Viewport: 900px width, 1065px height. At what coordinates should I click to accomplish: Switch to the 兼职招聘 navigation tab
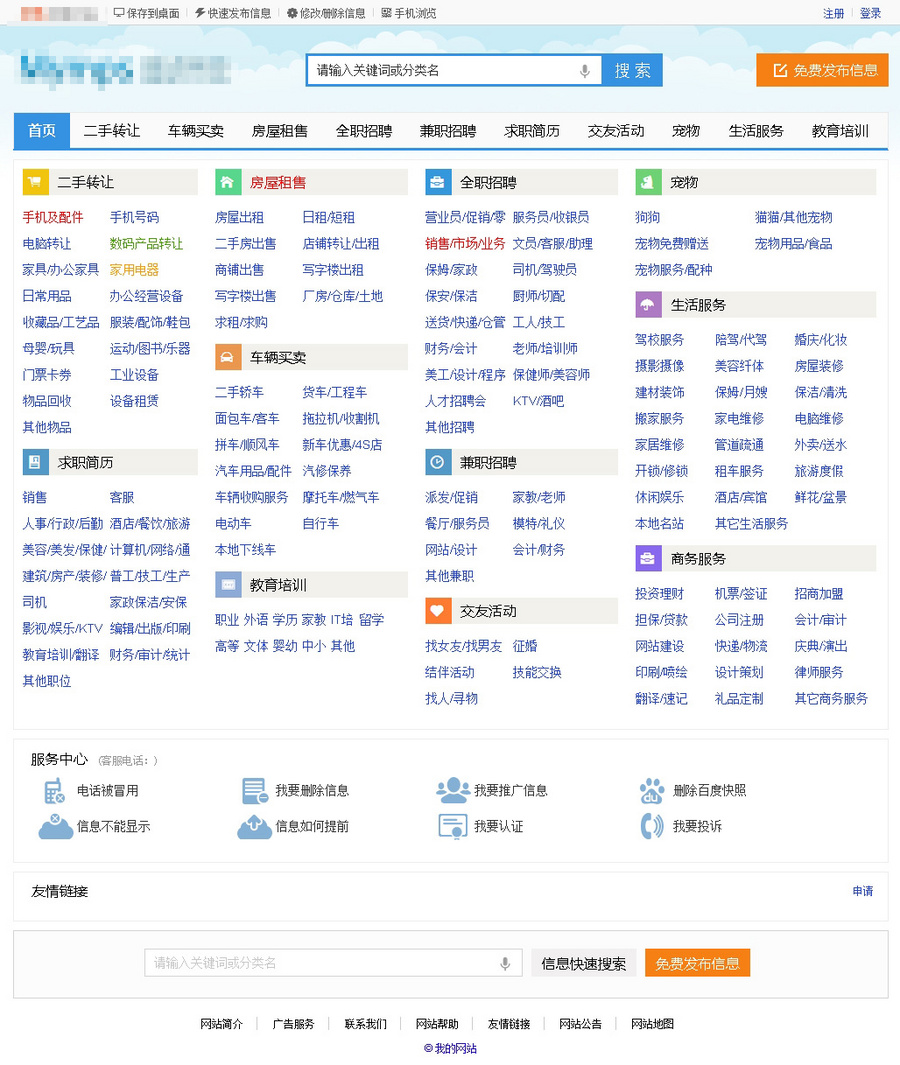448,130
